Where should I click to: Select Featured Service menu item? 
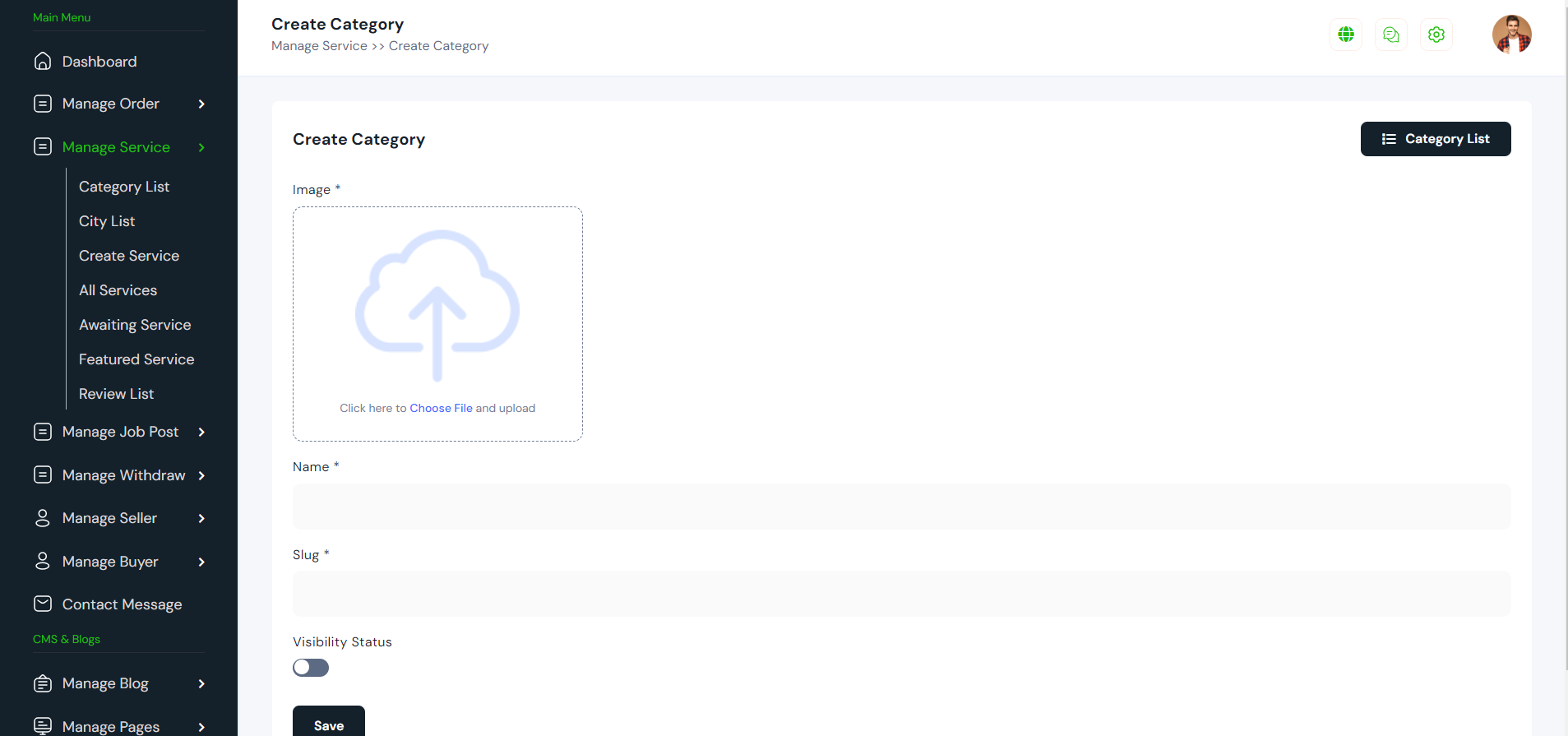(x=136, y=359)
